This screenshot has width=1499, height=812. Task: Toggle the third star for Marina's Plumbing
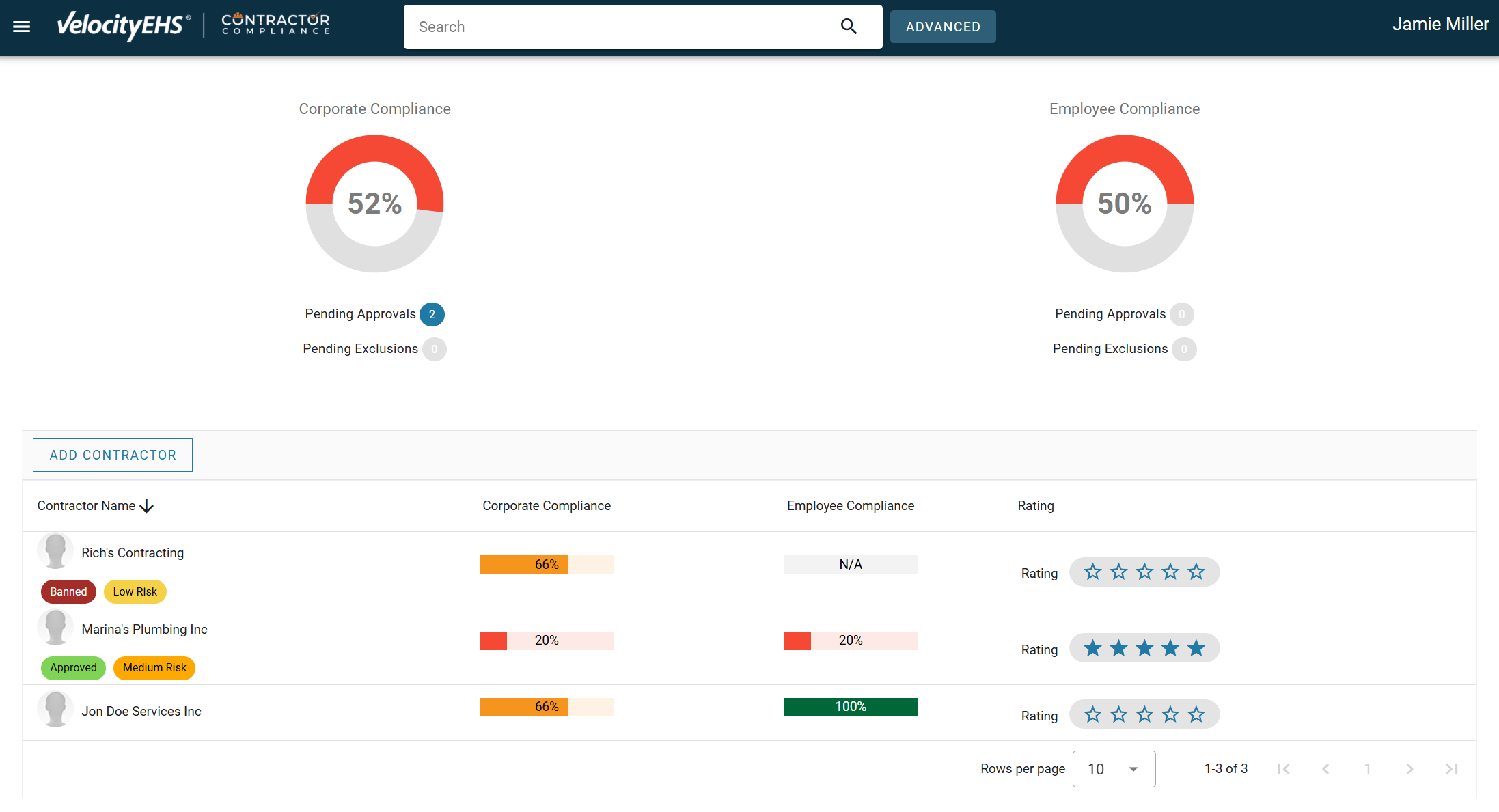coord(1144,647)
